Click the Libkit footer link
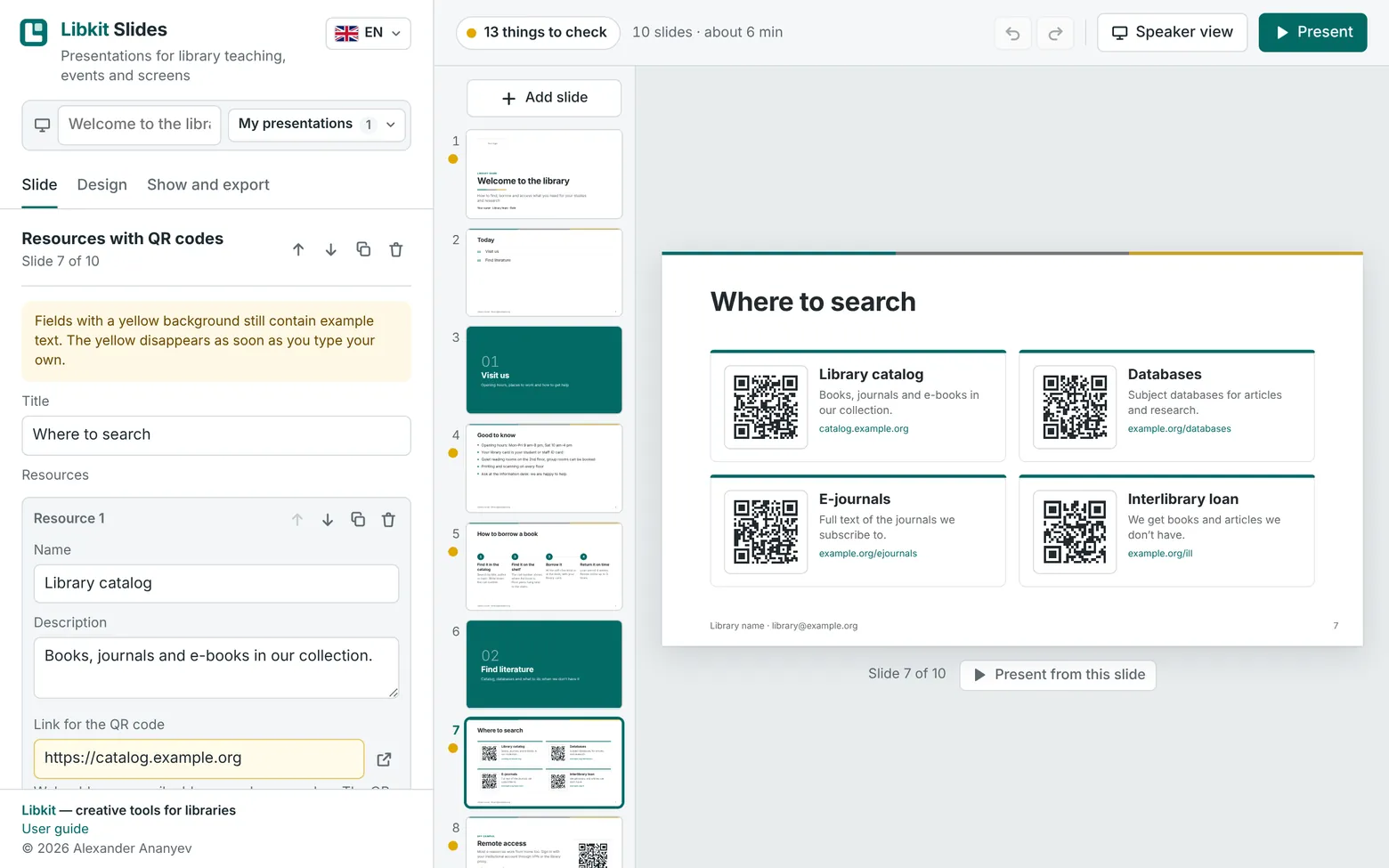1389x868 pixels. [38, 810]
